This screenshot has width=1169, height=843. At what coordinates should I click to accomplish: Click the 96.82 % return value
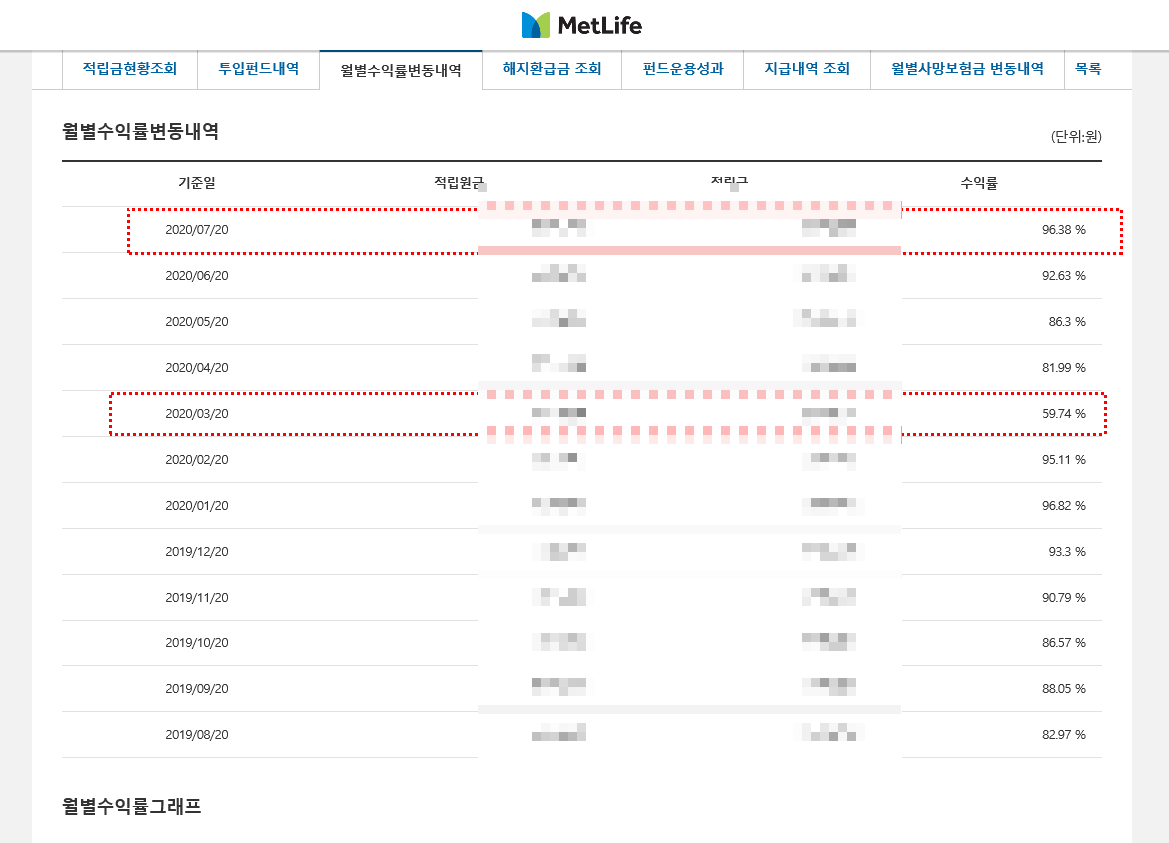coord(1064,506)
